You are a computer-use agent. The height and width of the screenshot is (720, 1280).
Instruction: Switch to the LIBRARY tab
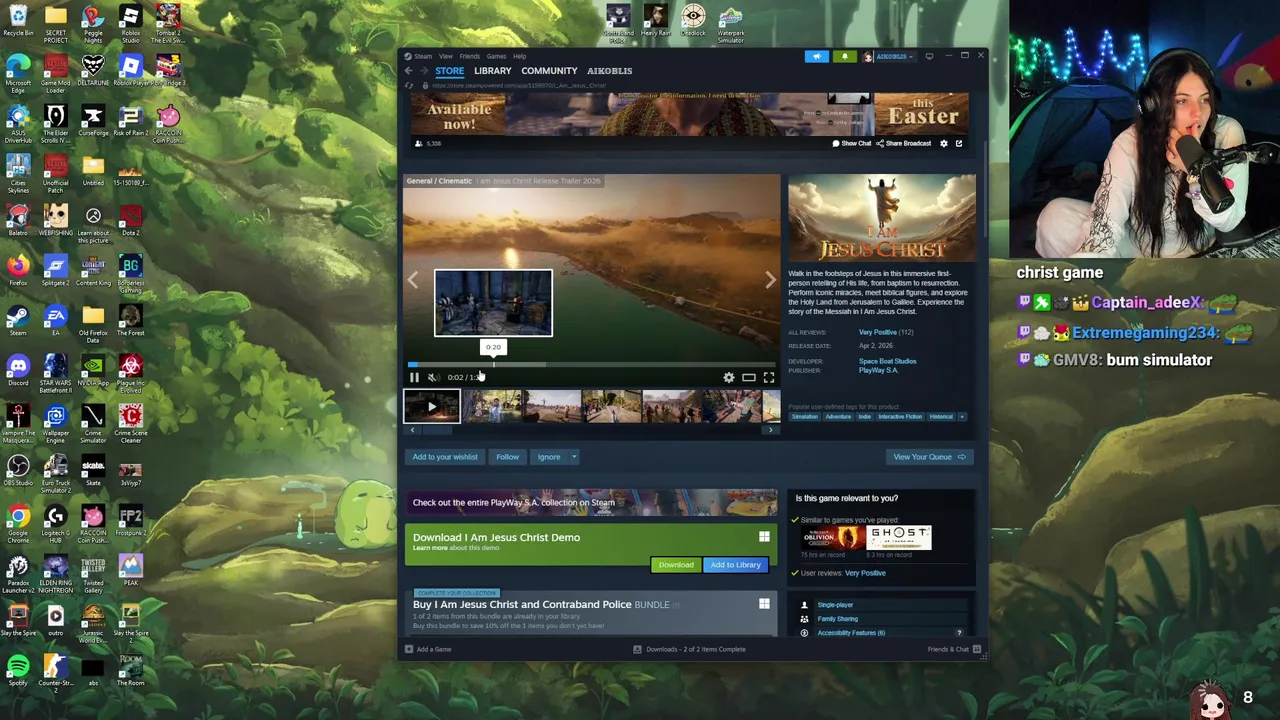tap(492, 71)
